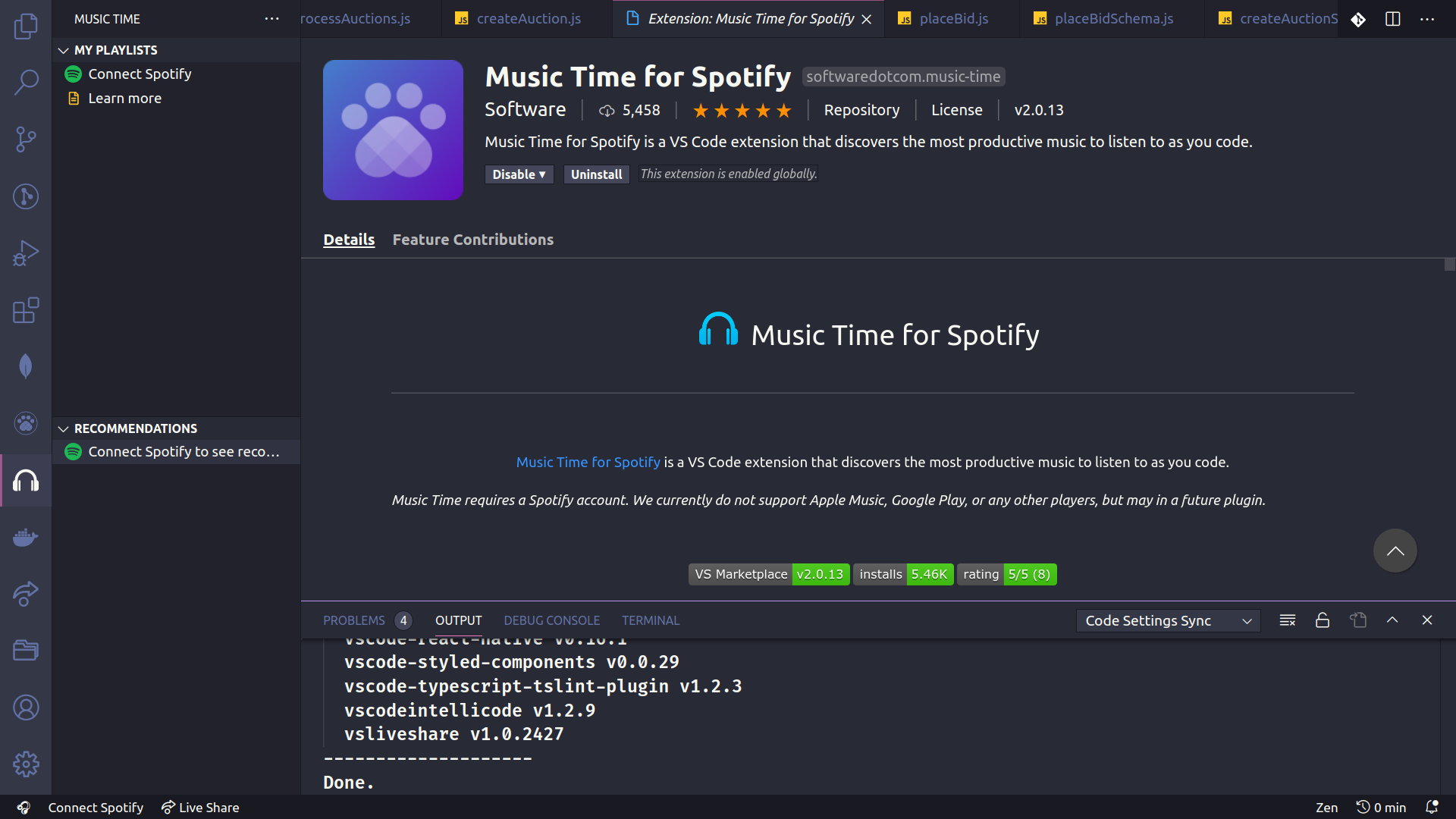Open the Docker view from the activity bar
Screen dimensions: 1456x819
[x=26, y=537]
